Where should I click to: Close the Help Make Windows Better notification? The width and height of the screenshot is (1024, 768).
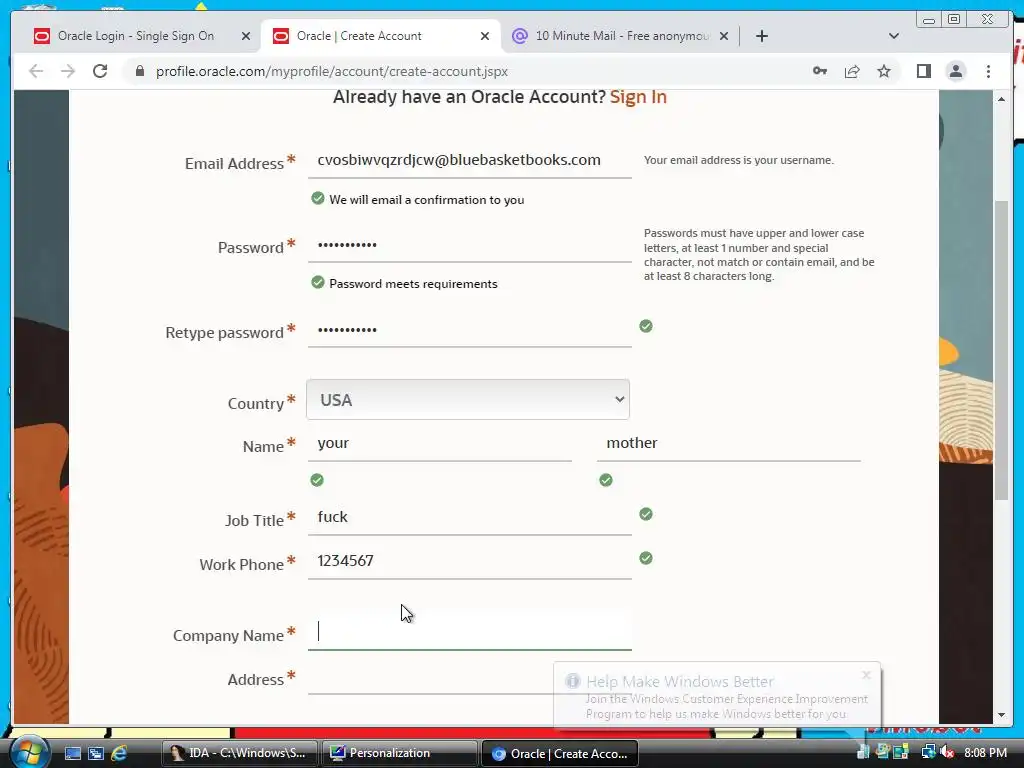pyautogui.click(x=866, y=675)
